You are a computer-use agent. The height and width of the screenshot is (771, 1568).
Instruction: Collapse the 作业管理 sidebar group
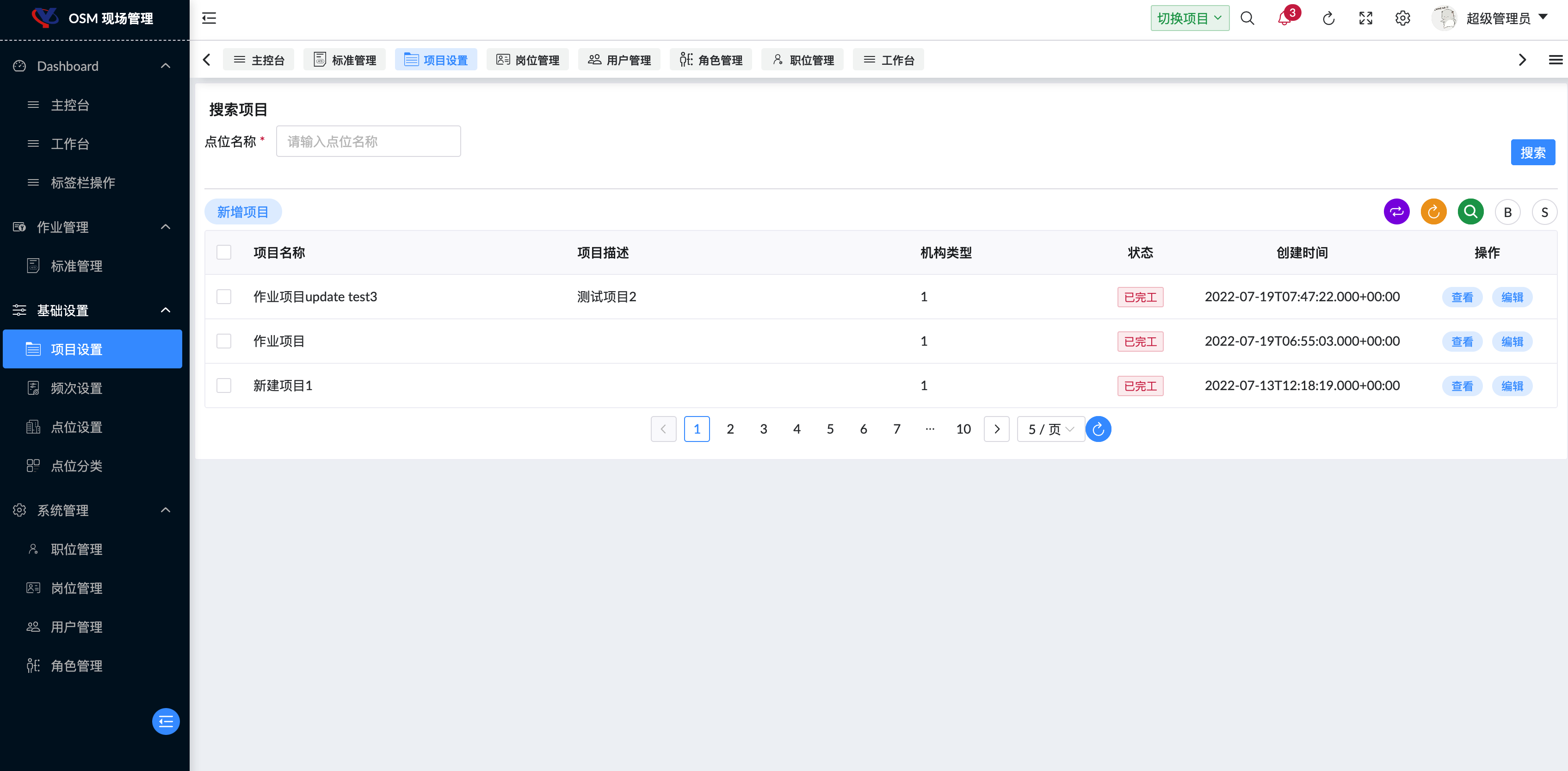(166, 227)
